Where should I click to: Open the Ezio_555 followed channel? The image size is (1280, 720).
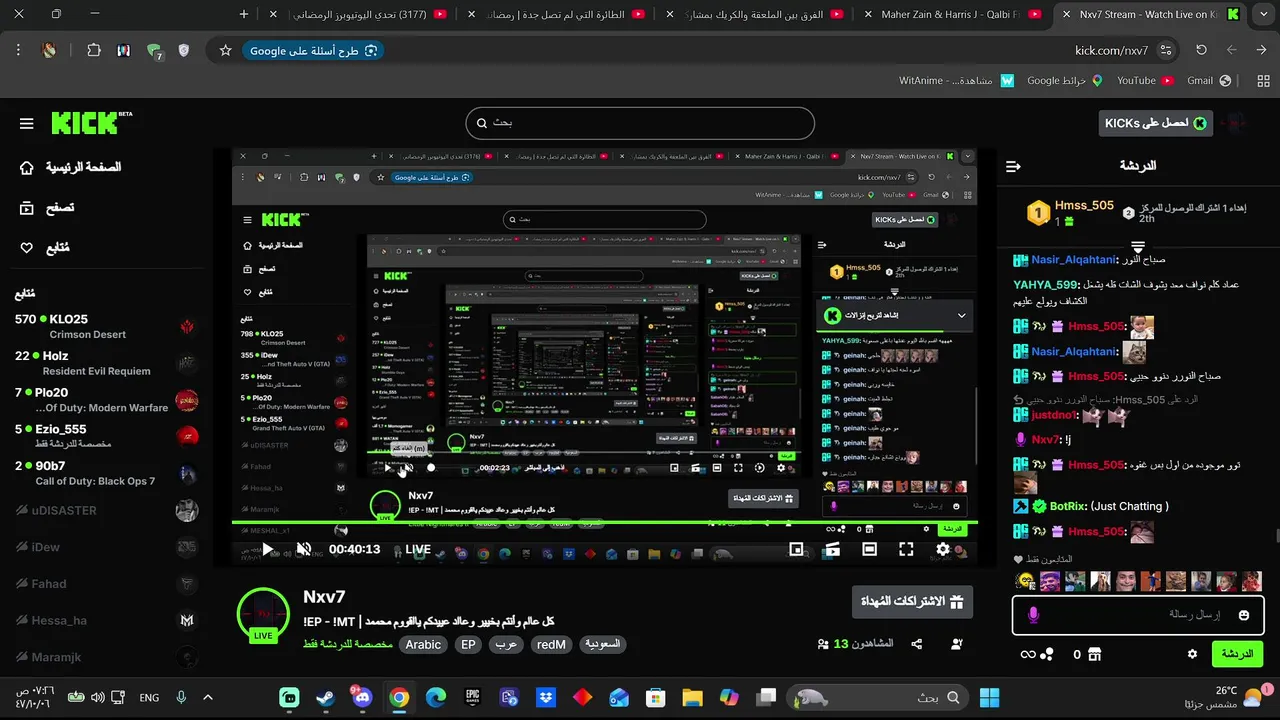107,436
